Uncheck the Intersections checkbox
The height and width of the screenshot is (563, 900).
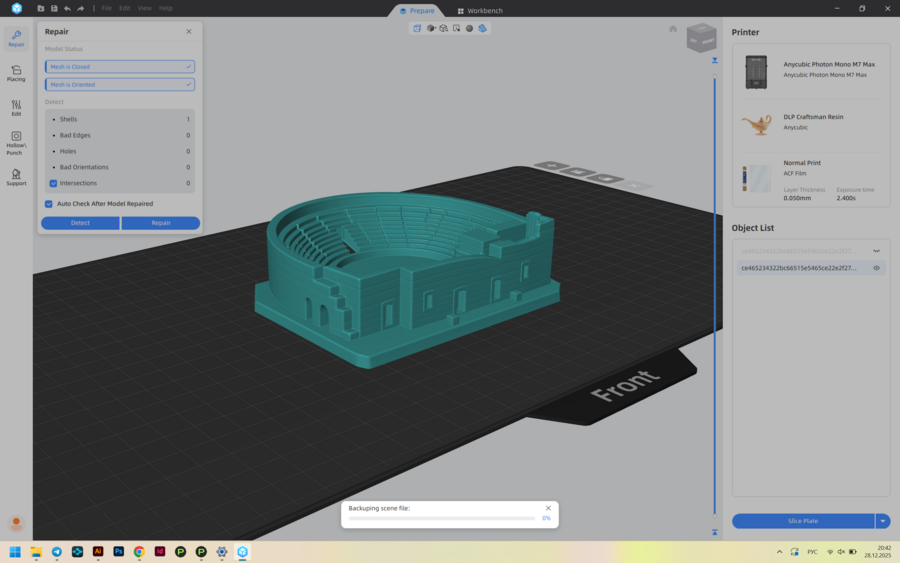(x=53, y=183)
